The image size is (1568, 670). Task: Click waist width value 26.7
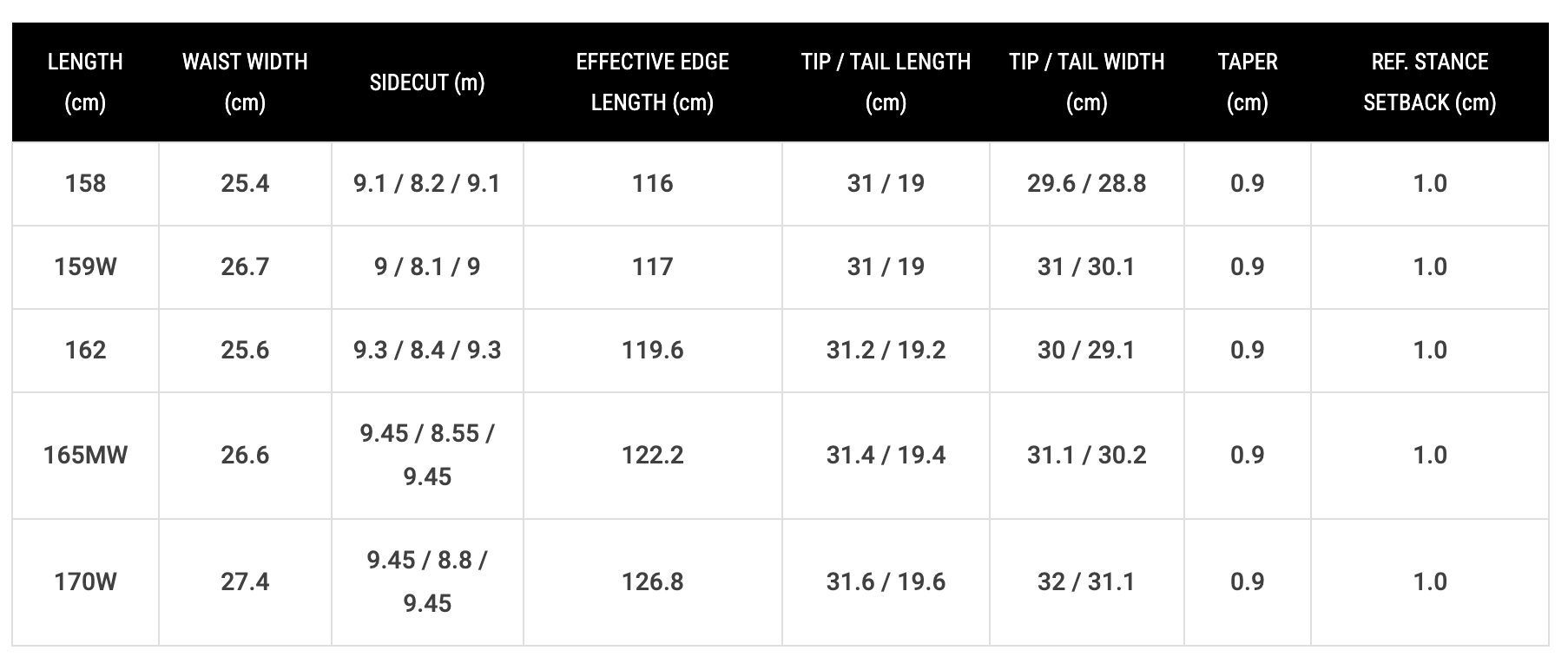(245, 266)
